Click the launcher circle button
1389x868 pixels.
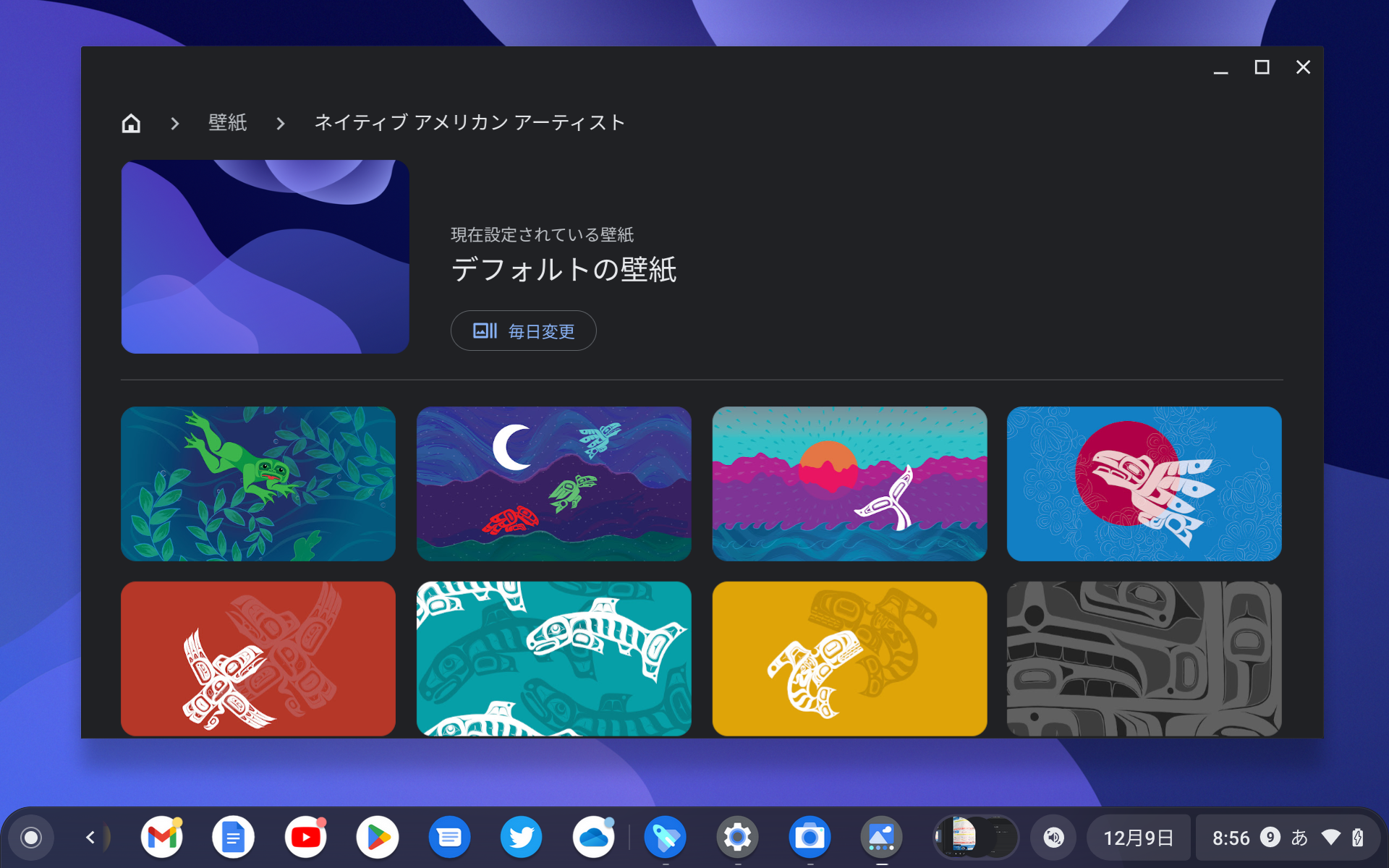coord(31,838)
